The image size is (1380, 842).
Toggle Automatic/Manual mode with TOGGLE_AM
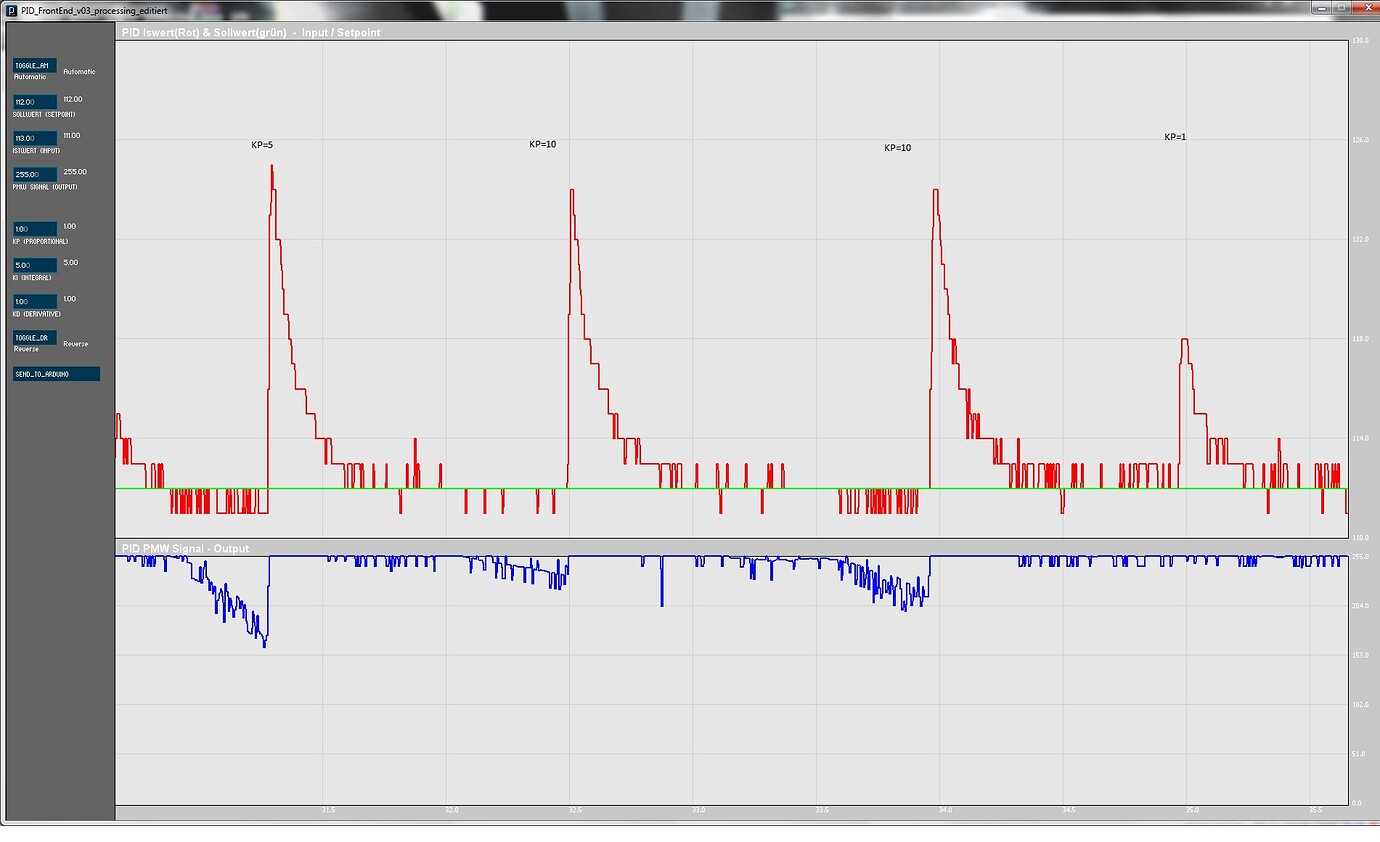click(x=35, y=65)
